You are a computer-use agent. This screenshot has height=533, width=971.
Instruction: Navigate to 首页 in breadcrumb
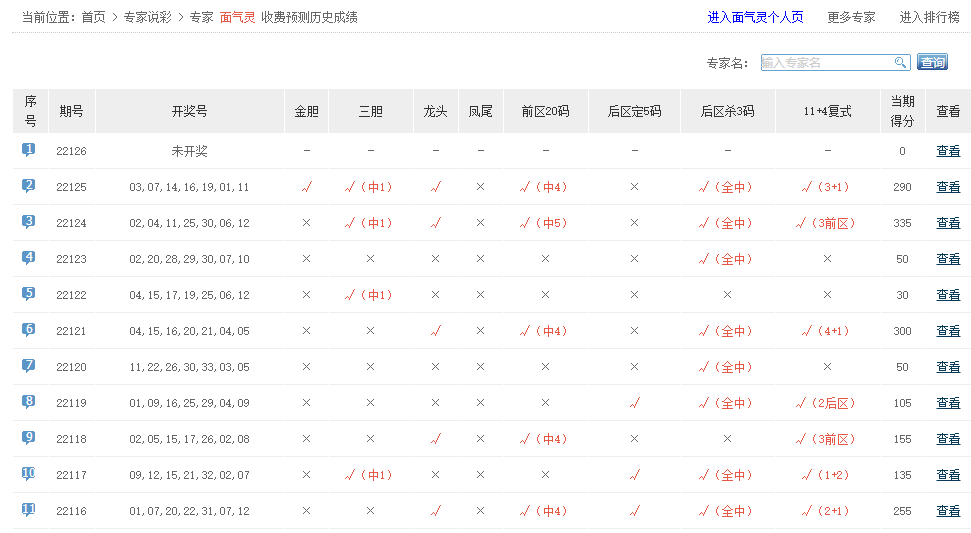click(93, 17)
